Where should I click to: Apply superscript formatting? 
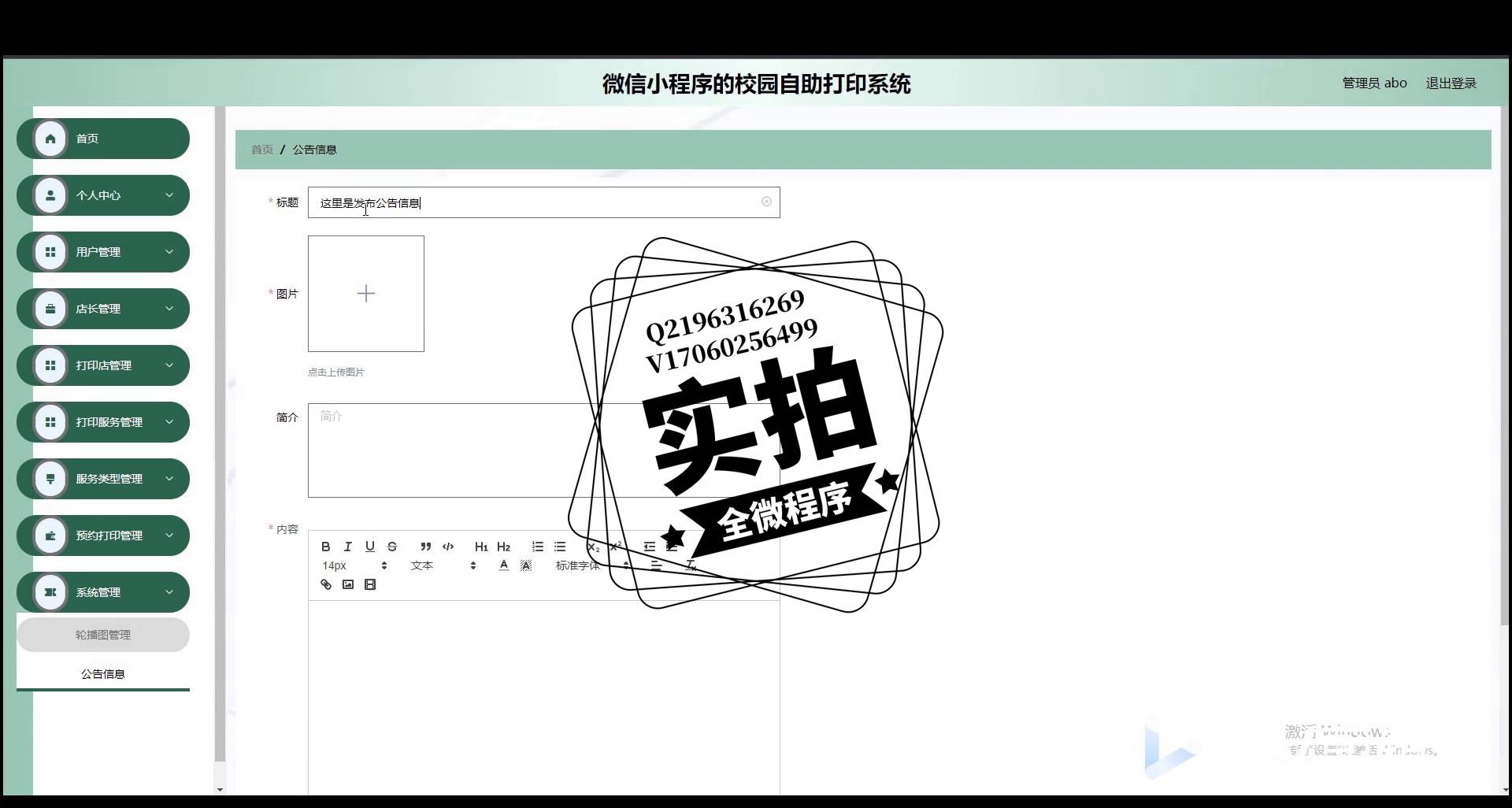pos(615,547)
